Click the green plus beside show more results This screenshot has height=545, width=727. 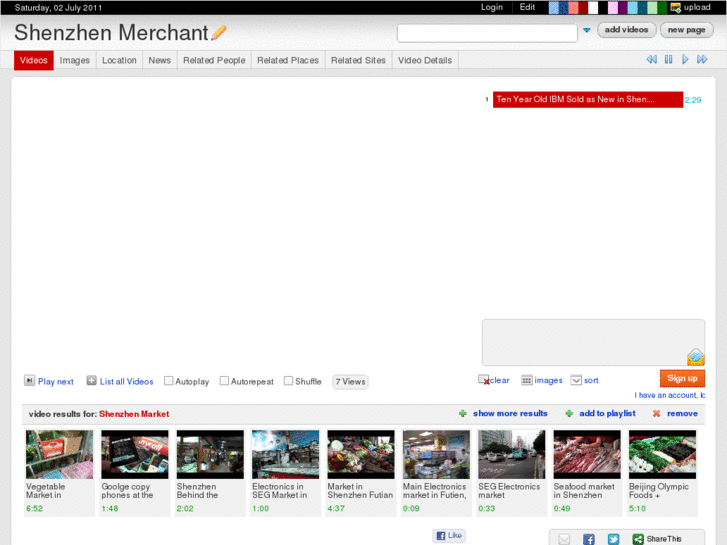[462, 413]
